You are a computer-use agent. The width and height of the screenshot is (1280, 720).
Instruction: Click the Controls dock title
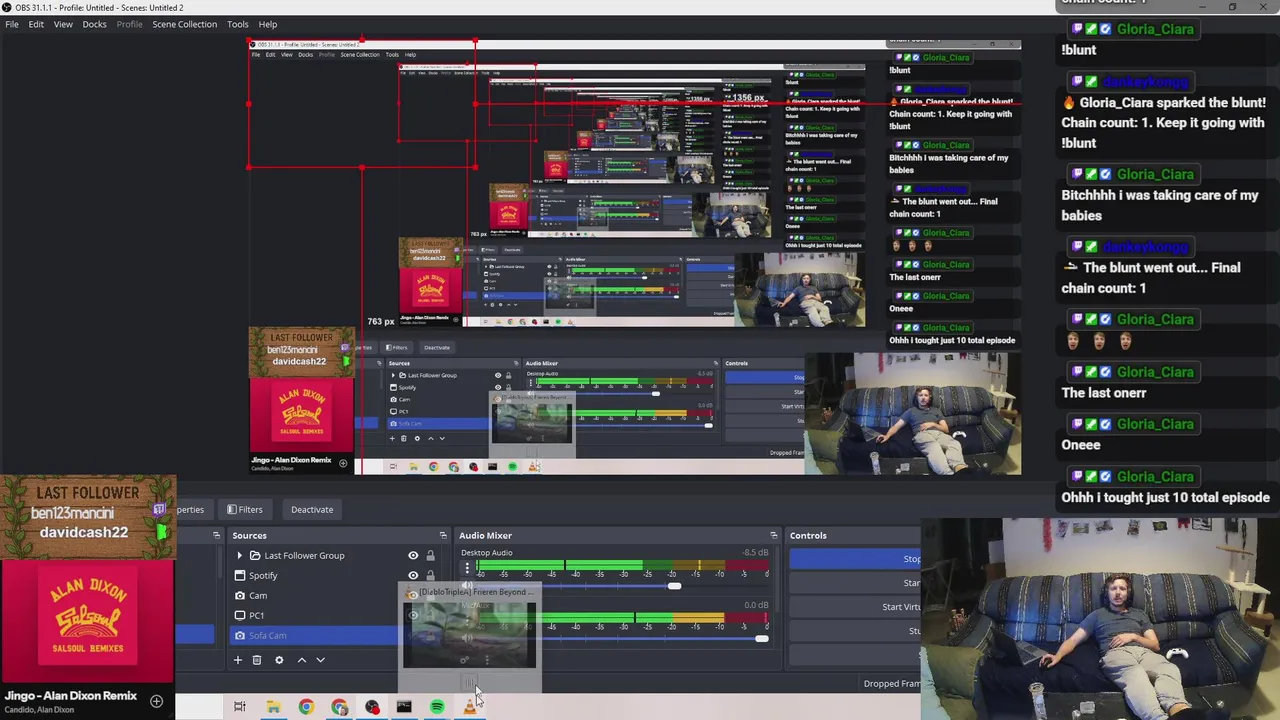click(808, 535)
